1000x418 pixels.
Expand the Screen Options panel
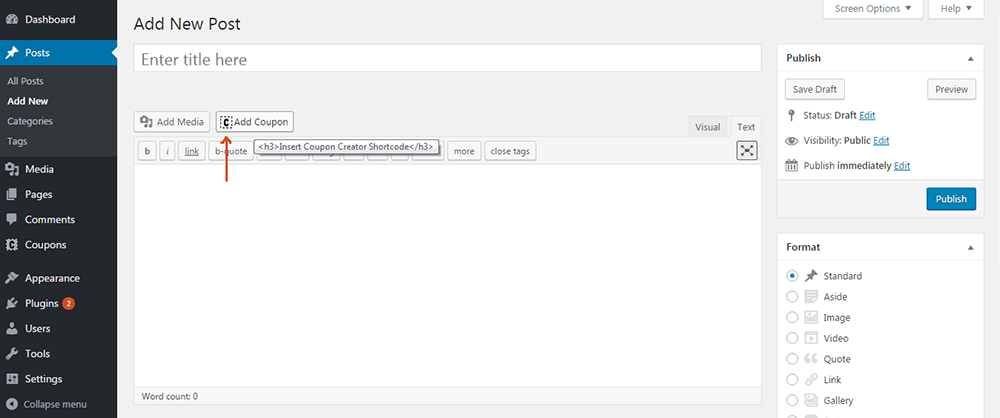point(872,9)
